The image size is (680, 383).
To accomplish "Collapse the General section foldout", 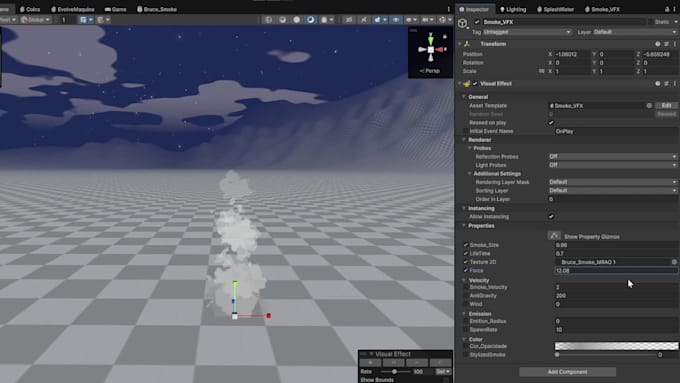I will (464, 97).
